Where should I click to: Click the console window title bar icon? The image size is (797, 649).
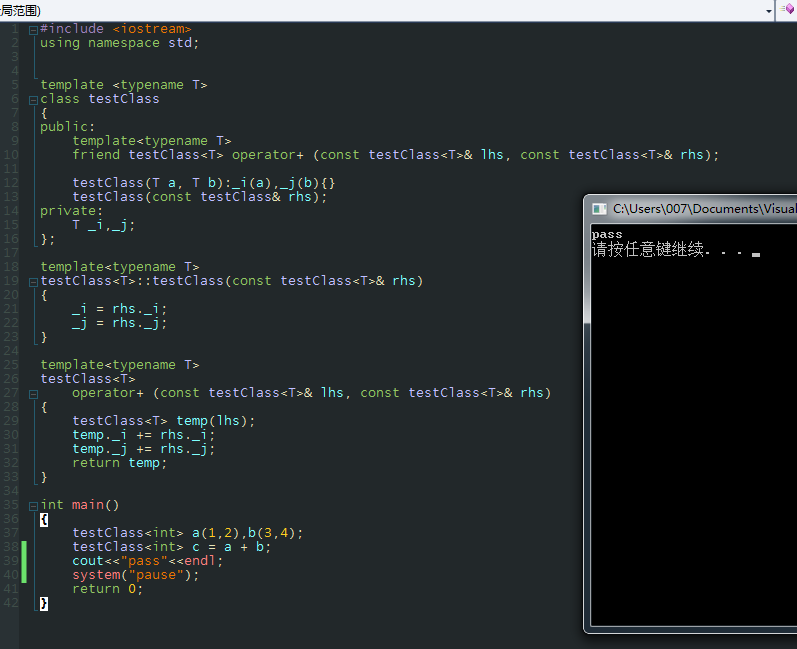(x=600, y=209)
